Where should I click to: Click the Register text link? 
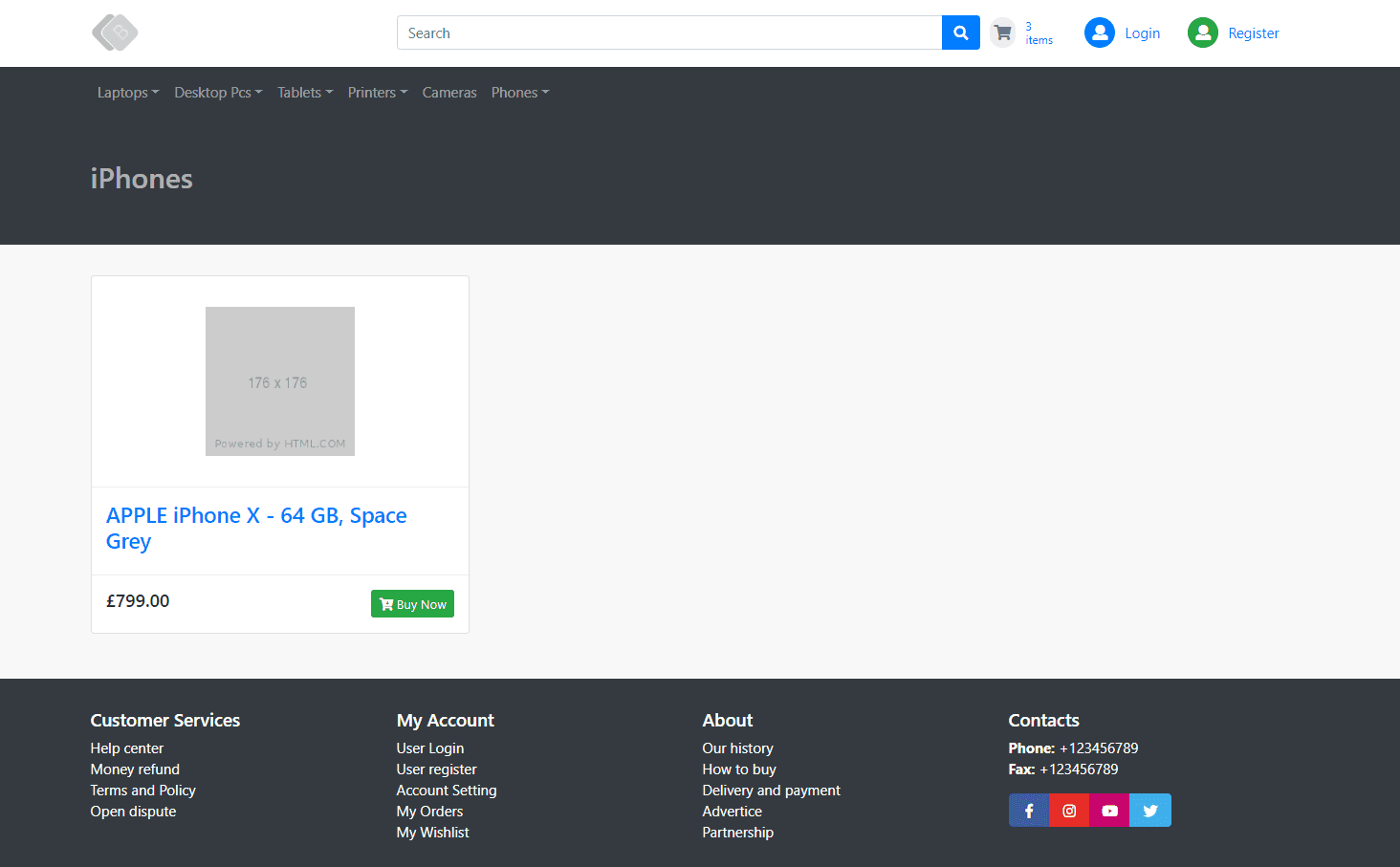1254,33
